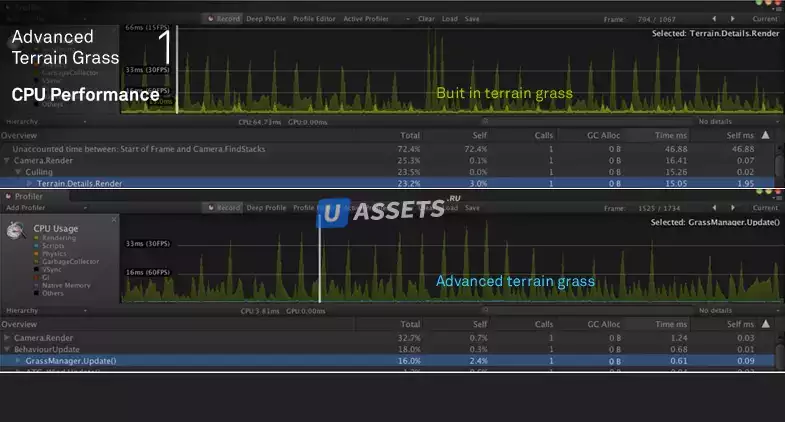785x422 pixels.
Task: Click the Overview header in GrassManager profiler
Action: [x=19, y=324]
